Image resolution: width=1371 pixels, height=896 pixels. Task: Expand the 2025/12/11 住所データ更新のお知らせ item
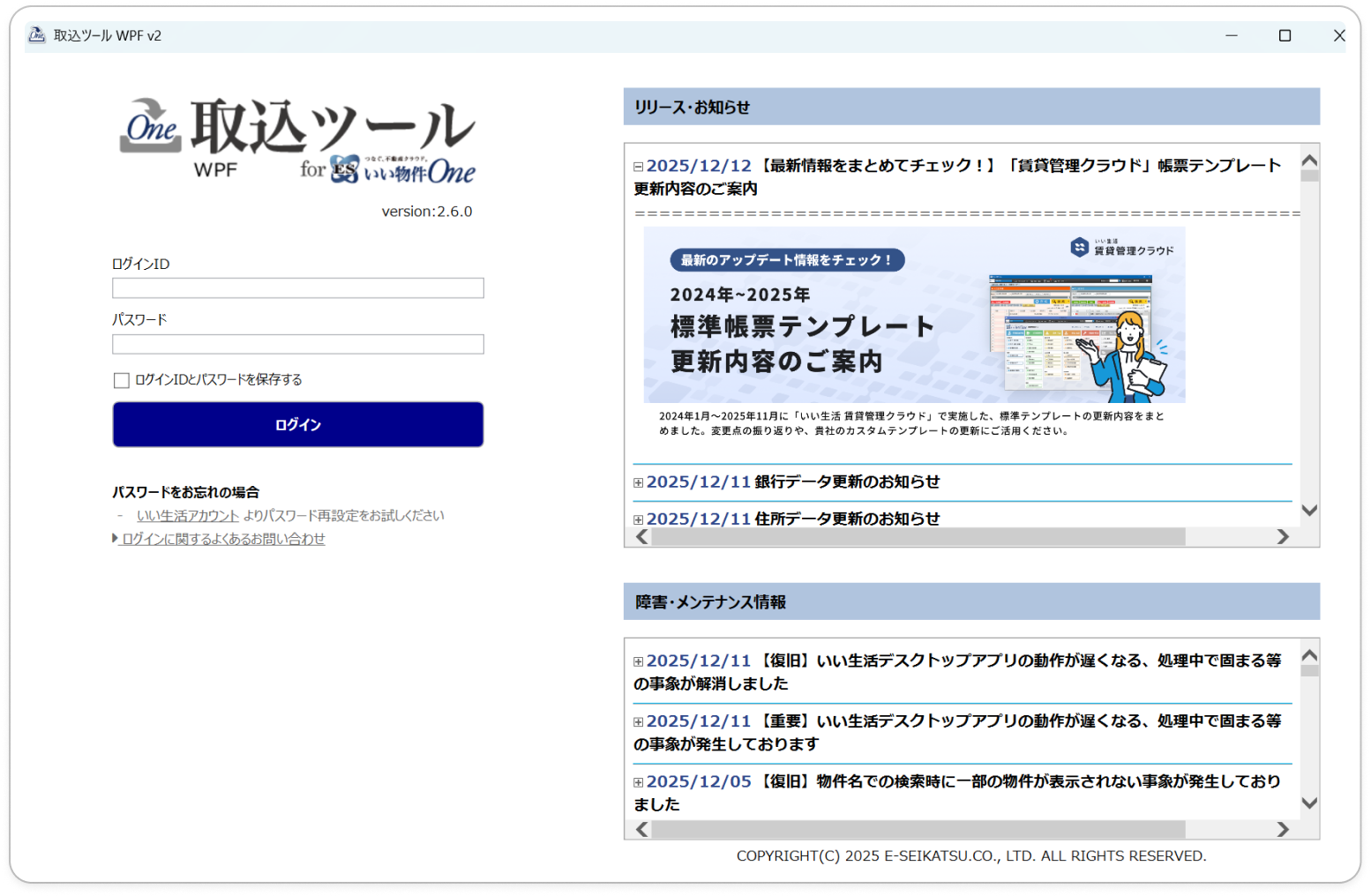(x=638, y=519)
